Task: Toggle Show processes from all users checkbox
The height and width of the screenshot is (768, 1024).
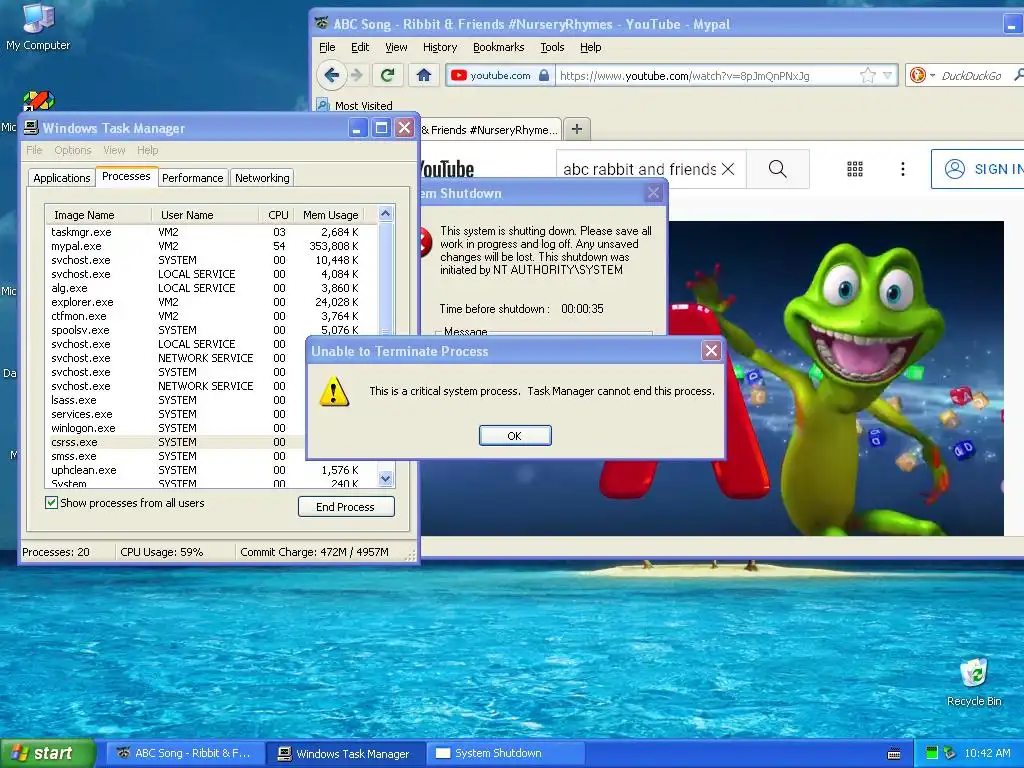Action: click(52, 503)
